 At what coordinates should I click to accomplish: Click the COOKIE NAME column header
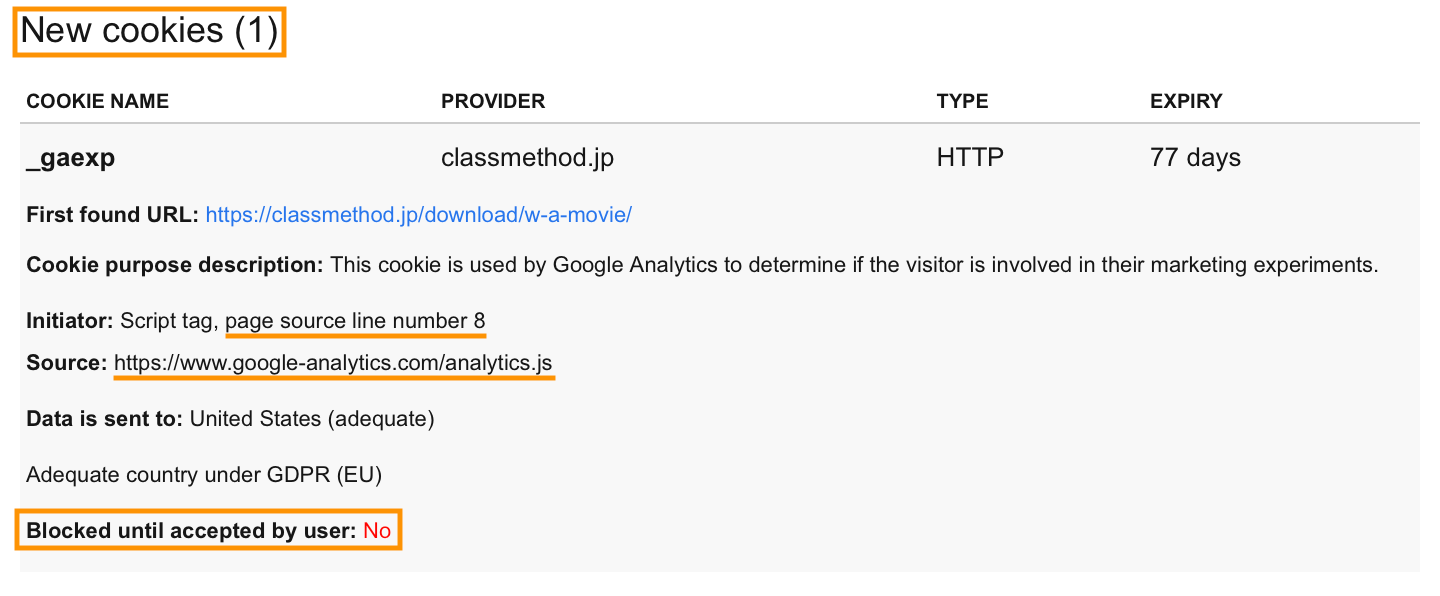[x=97, y=101]
